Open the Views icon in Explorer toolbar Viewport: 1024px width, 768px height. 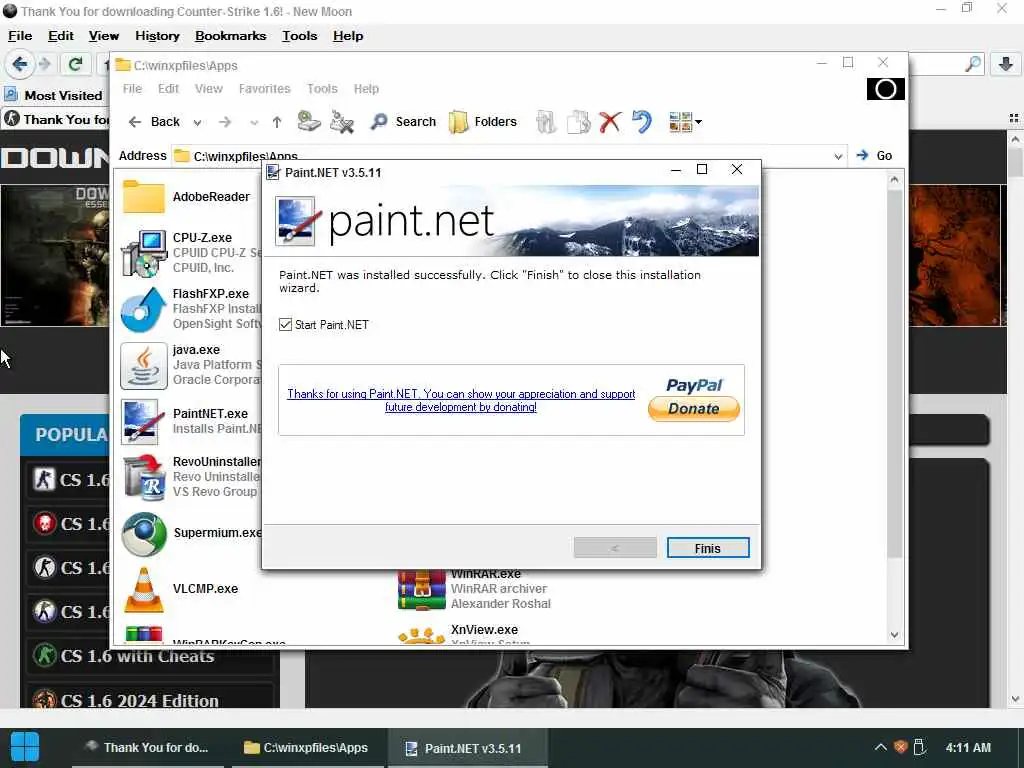(680, 121)
